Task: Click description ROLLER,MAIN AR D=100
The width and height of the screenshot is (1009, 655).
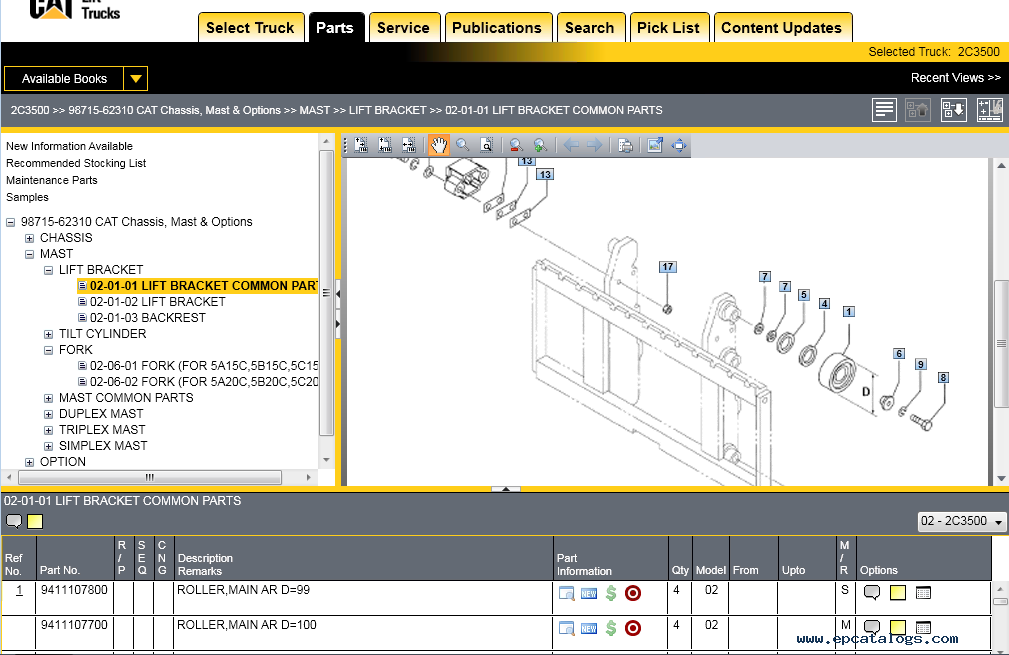Action: coord(246,625)
